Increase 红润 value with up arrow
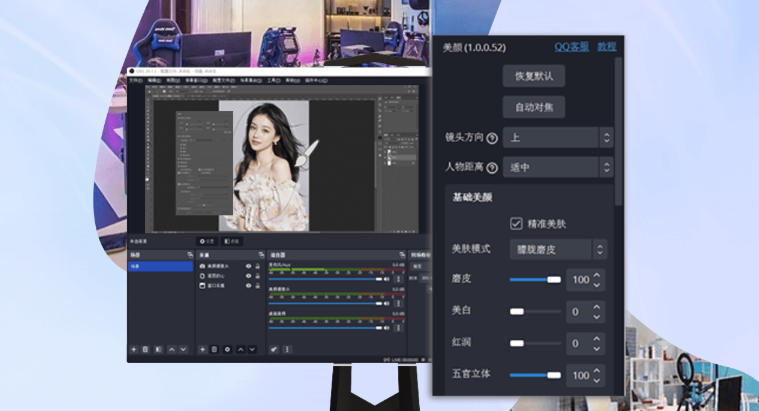Image resolution: width=759 pixels, height=411 pixels. (597, 338)
